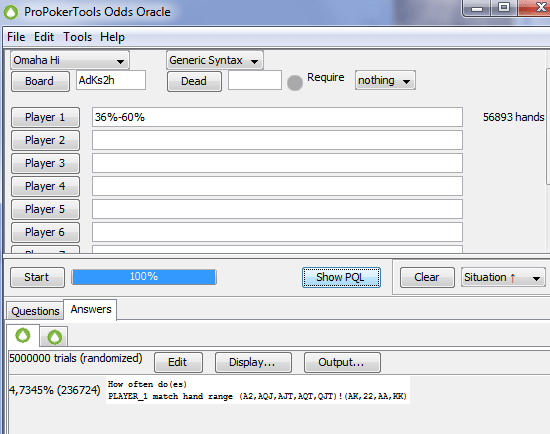Open the Omaha Hi game type dropdown
This screenshot has width=550, height=434.
point(70,60)
